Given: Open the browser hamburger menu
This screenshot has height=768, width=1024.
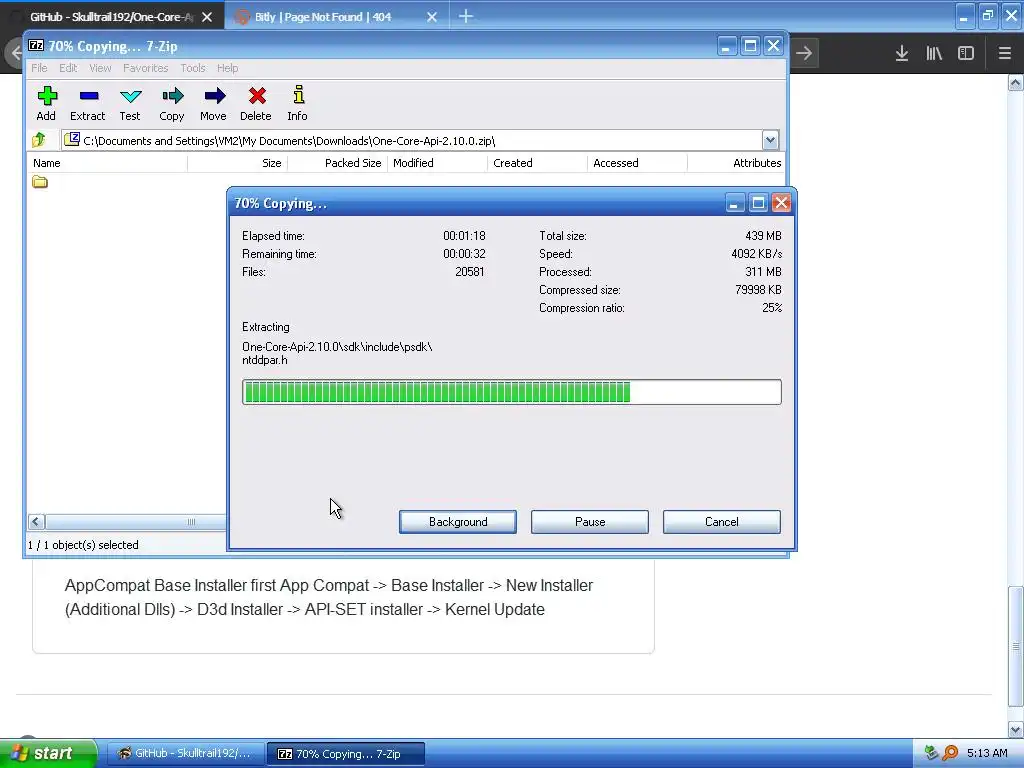Looking at the screenshot, I should pos(1004,53).
